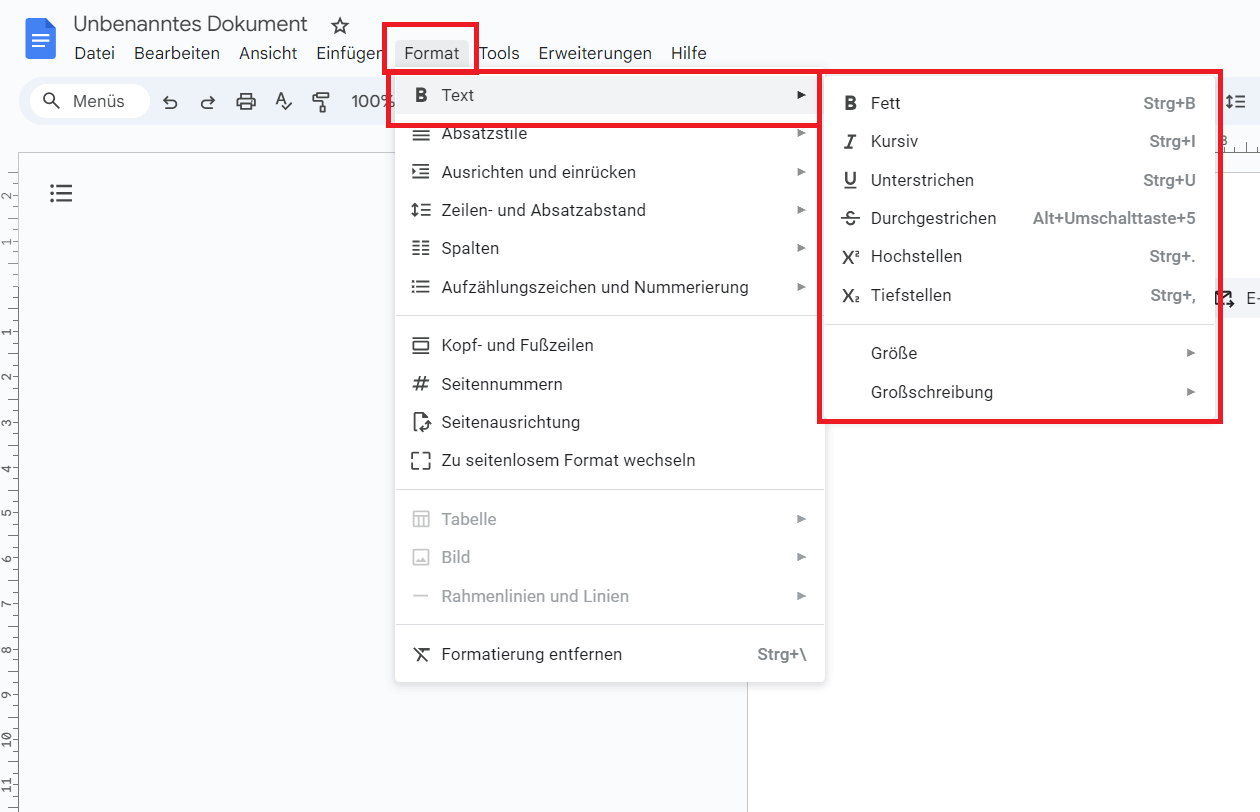Image resolution: width=1260 pixels, height=812 pixels.
Task: Open the Erweiterungen menu
Action: (x=595, y=53)
